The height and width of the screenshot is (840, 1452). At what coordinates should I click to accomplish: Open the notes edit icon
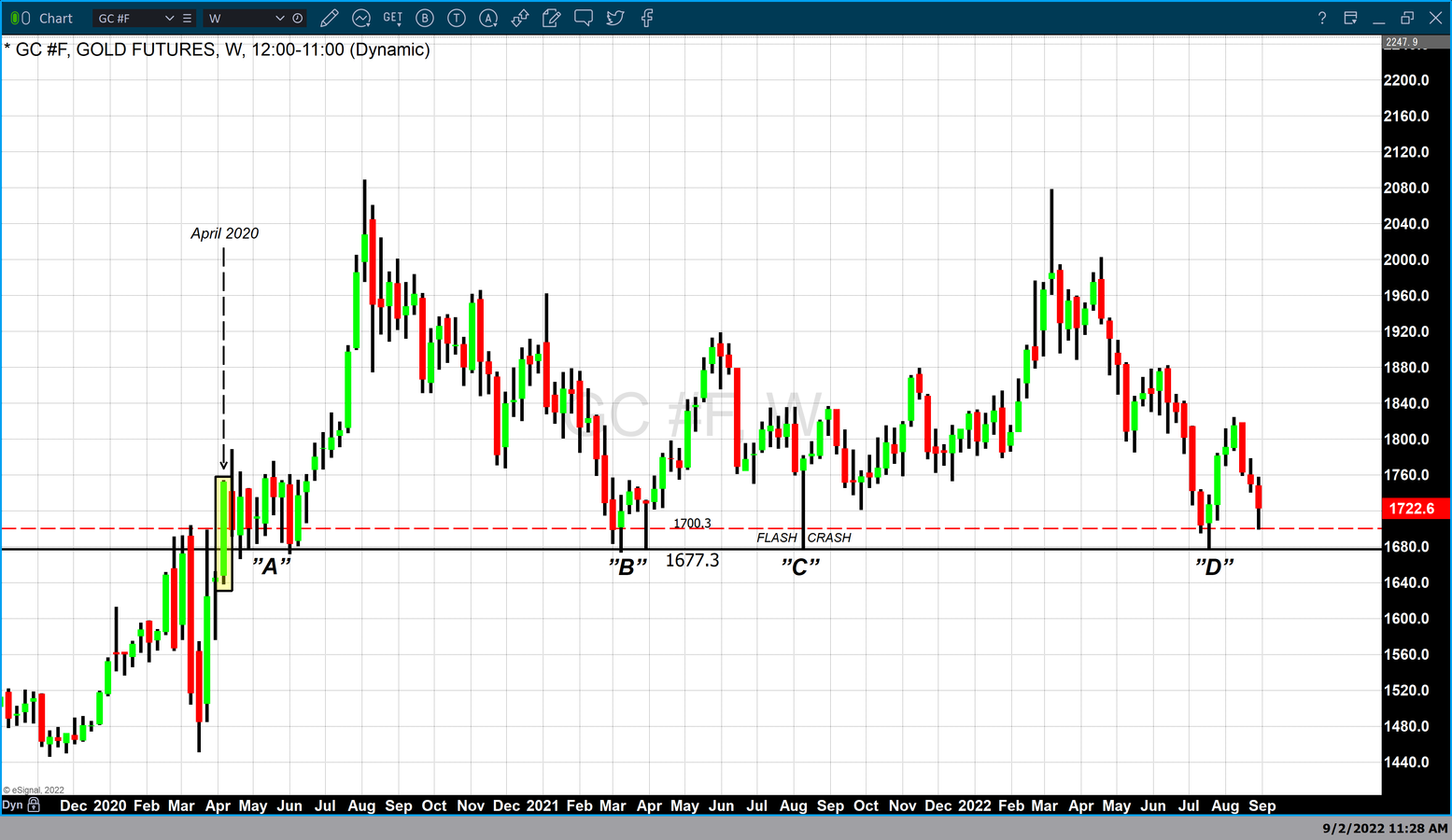point(551,18)
